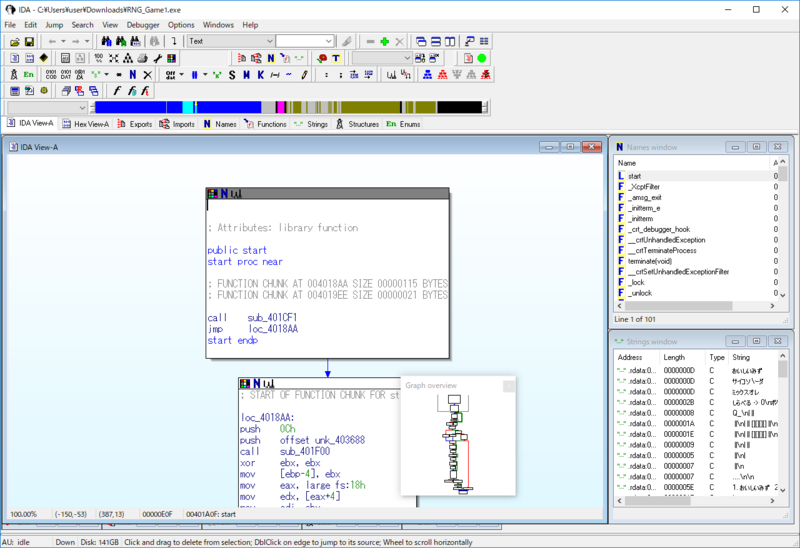Open the Off dat dropdown arrow
This screenshot has width=800, height=548.
tap(182, 75)
